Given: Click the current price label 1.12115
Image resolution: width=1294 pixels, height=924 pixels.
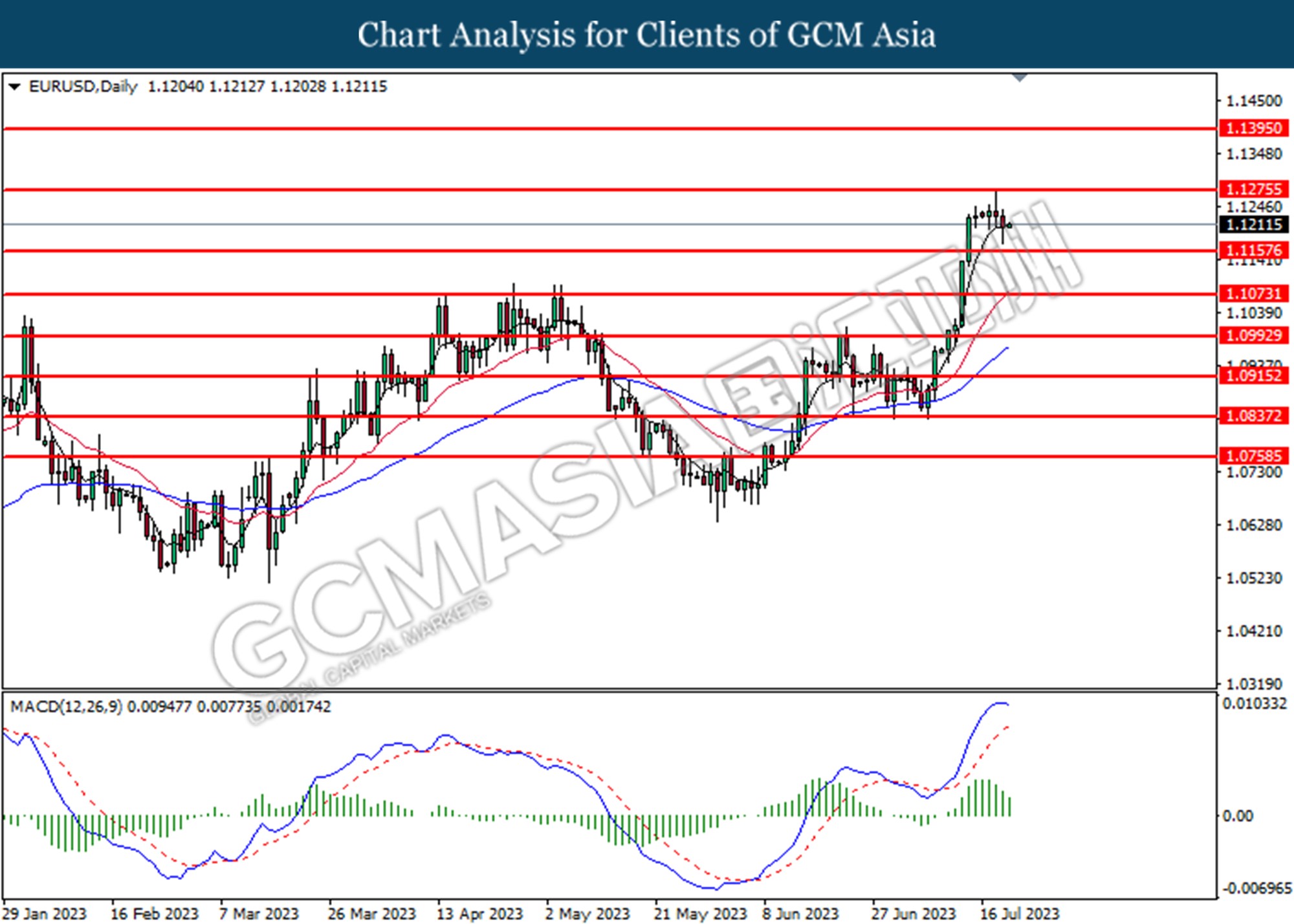Looking at the screenshot, I should click(1254, 225).
